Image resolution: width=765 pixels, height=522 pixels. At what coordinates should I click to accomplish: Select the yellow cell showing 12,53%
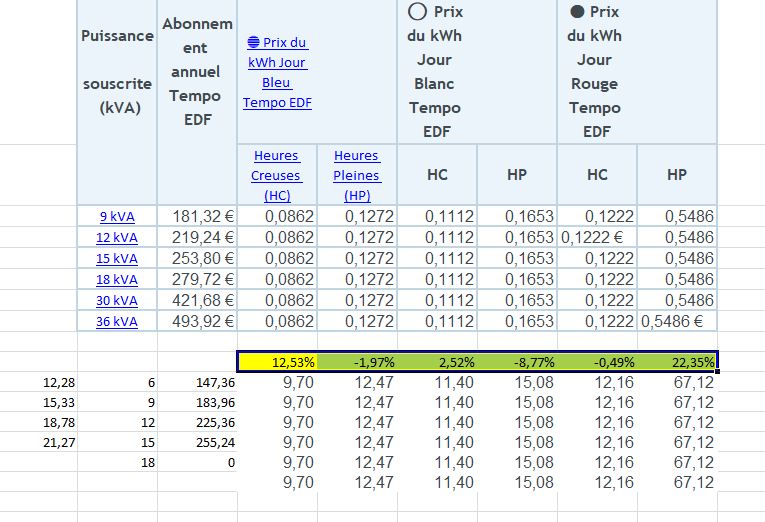278,362
